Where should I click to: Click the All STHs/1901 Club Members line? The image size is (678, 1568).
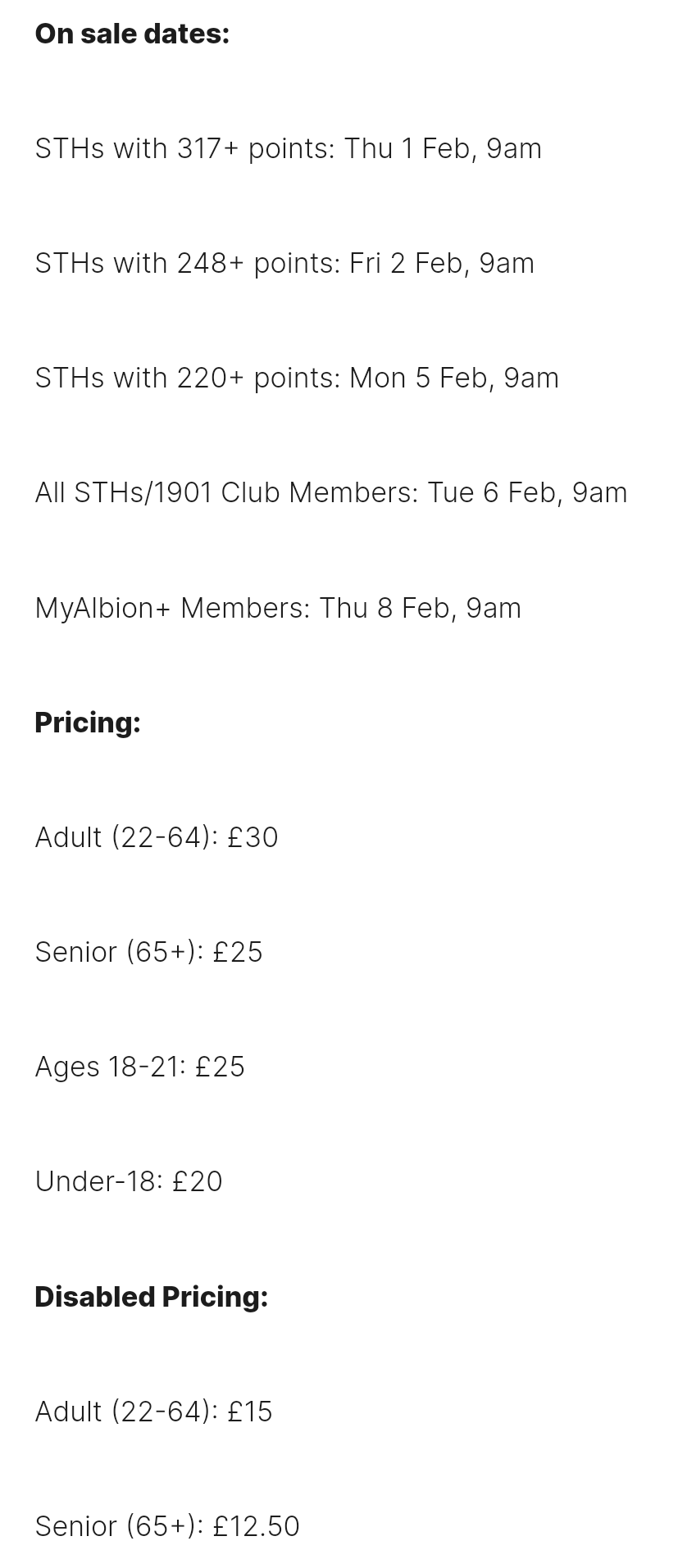point(331,492)
